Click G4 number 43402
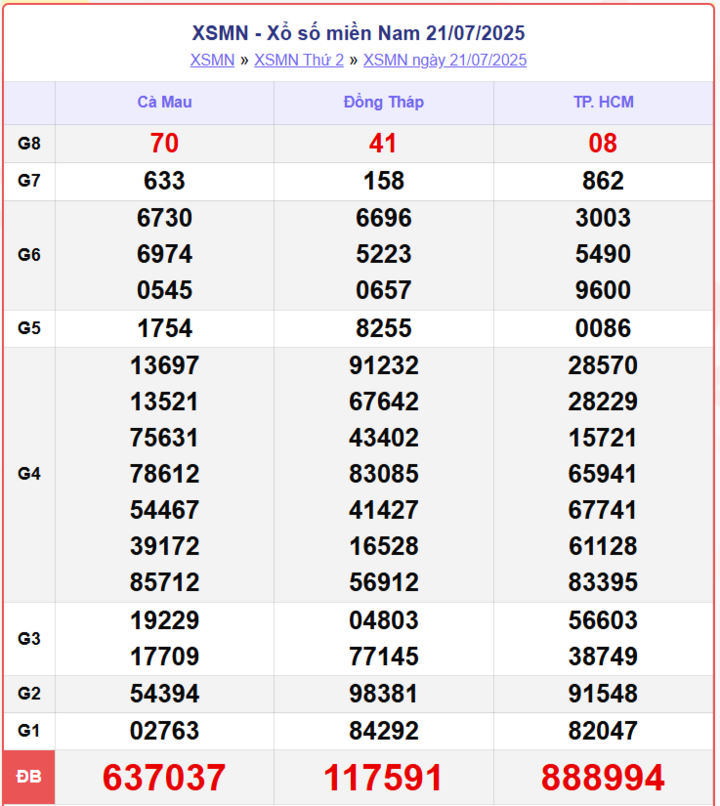This screenshot has width=720, height=806. pos(384,438)
